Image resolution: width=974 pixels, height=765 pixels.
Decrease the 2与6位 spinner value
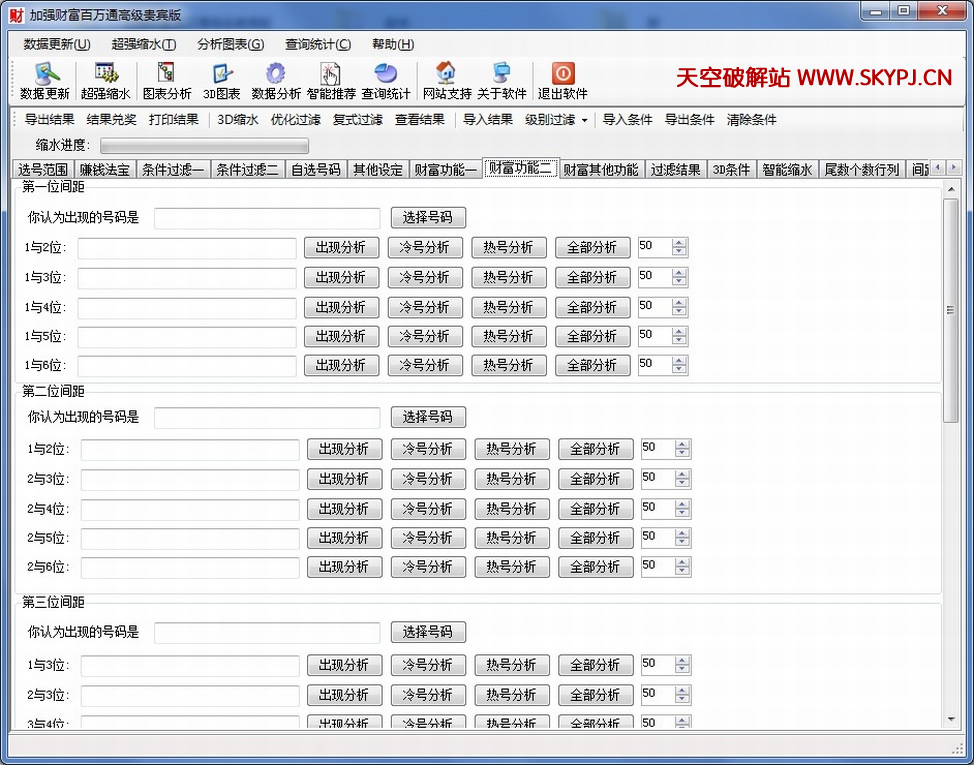coord(683,571)
